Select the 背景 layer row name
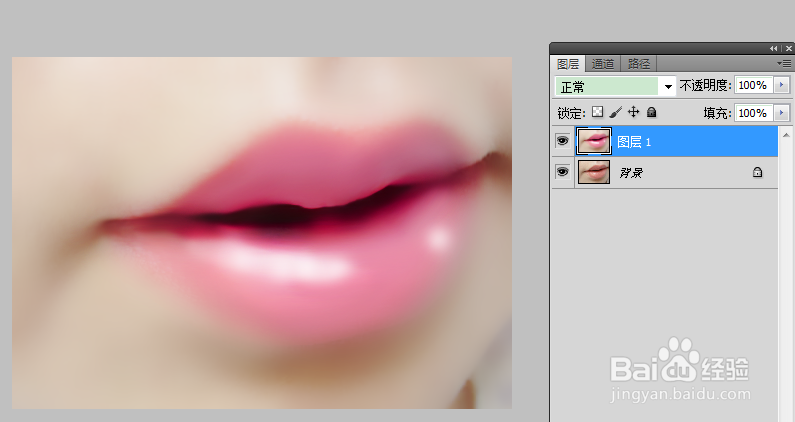 [x=631, y=173]
